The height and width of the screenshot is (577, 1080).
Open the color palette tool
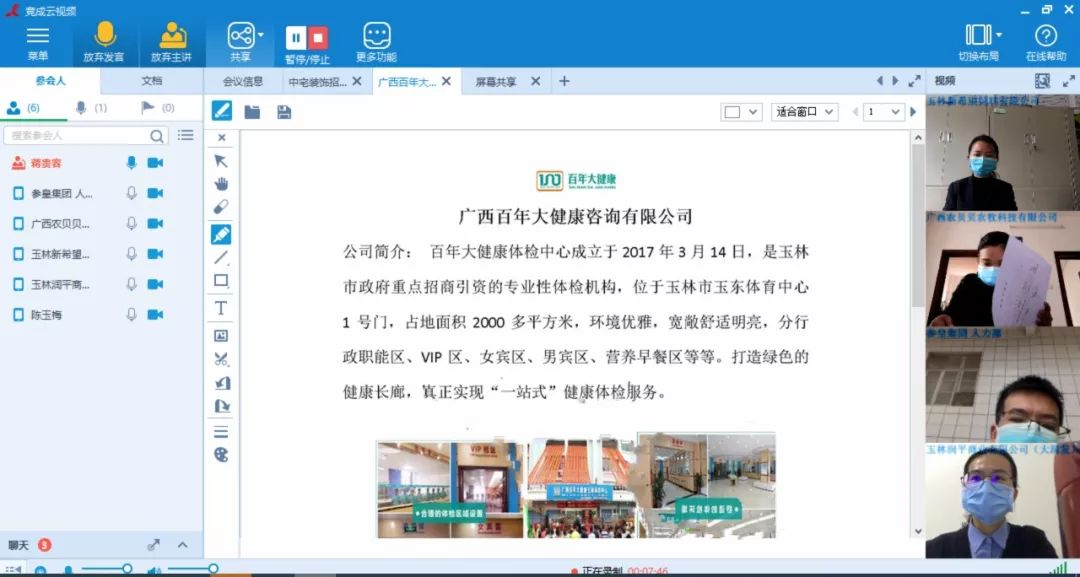pyautogui.click(x=221, y=454)
